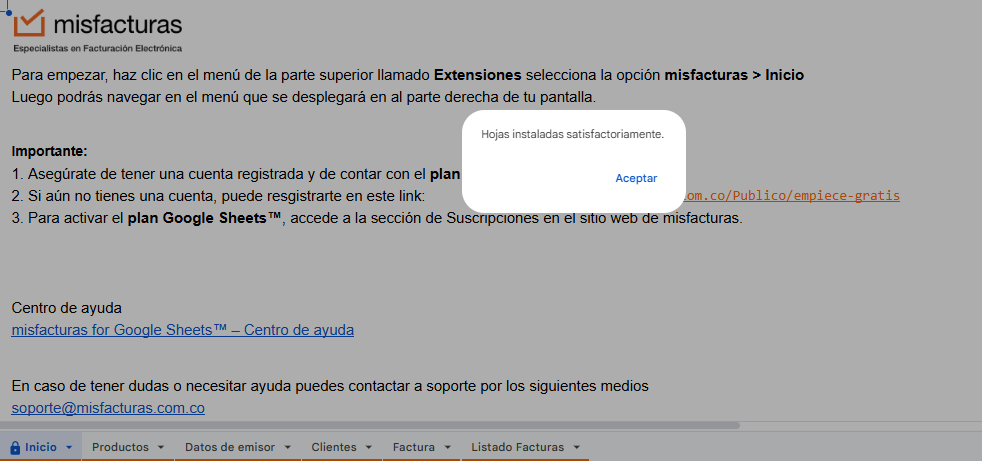Click Aceptar in the dialog
This screenshot has height=461, width=982.
pos(636,179)
